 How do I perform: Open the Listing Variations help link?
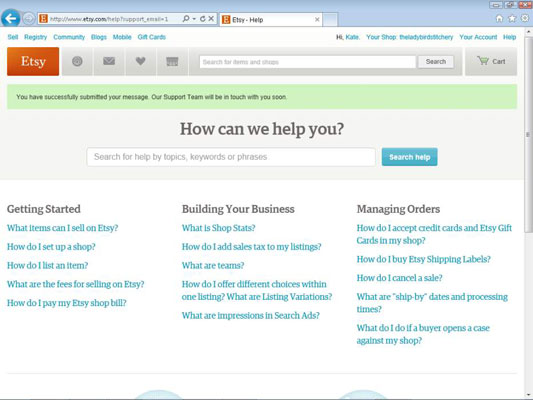257,290
